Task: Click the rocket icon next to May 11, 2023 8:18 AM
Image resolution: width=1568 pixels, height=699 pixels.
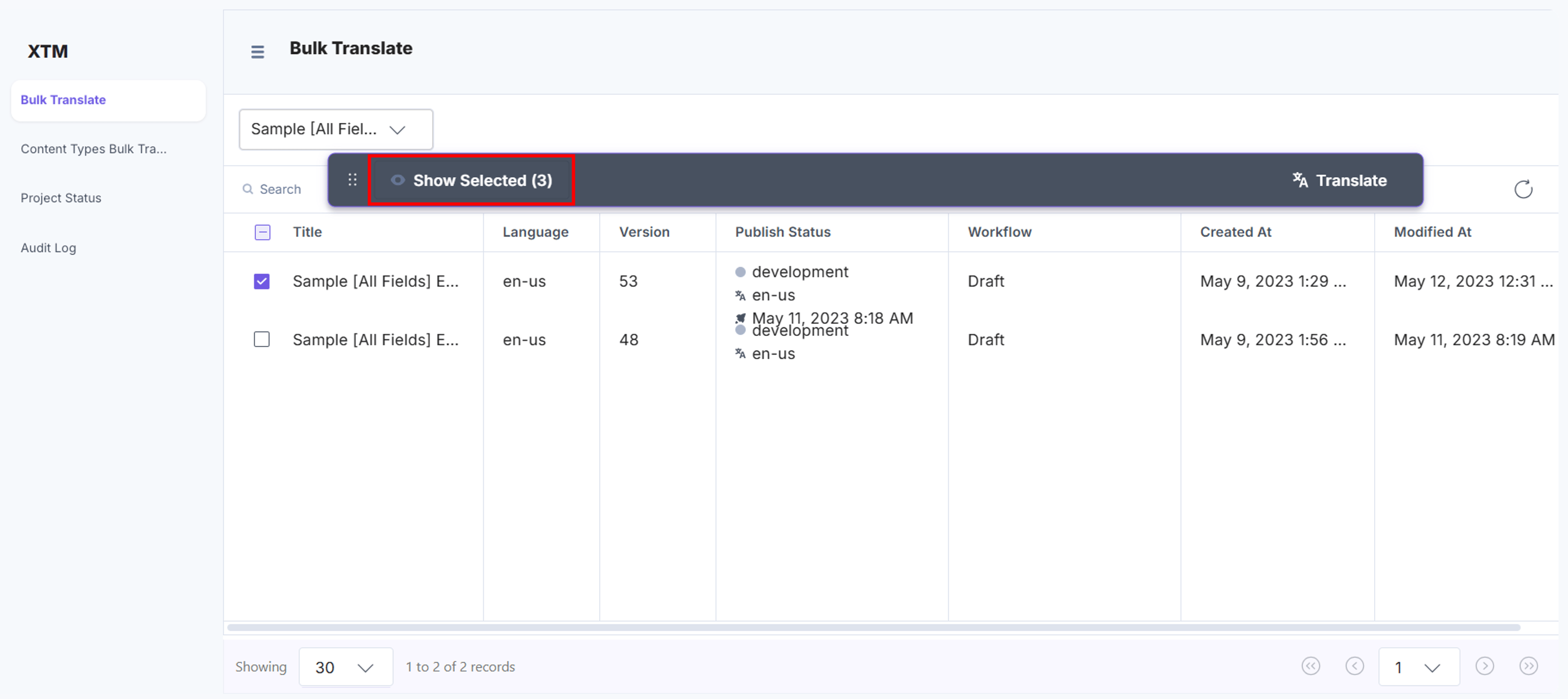Action: pos(740,318)
